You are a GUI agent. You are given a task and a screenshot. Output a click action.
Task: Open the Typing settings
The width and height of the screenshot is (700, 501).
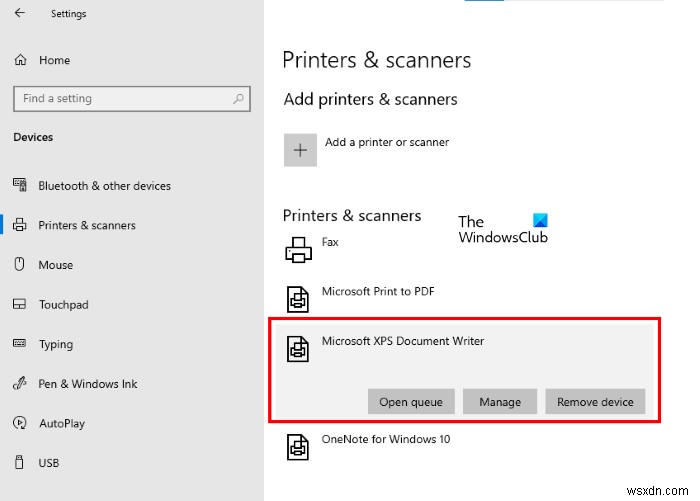point(56,345)
